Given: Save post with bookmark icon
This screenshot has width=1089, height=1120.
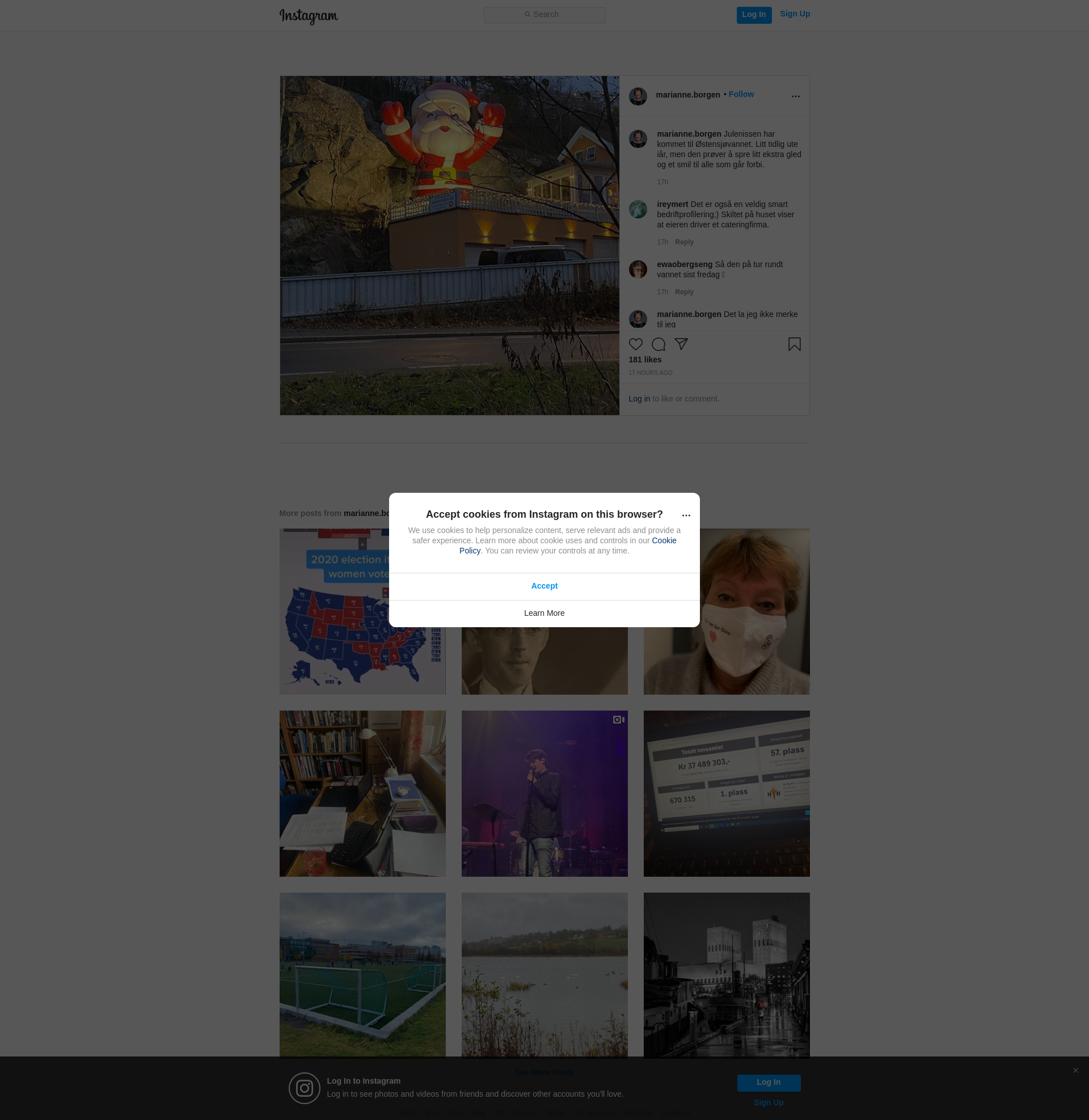Looking at the screenshot, I should click(794, 344).
